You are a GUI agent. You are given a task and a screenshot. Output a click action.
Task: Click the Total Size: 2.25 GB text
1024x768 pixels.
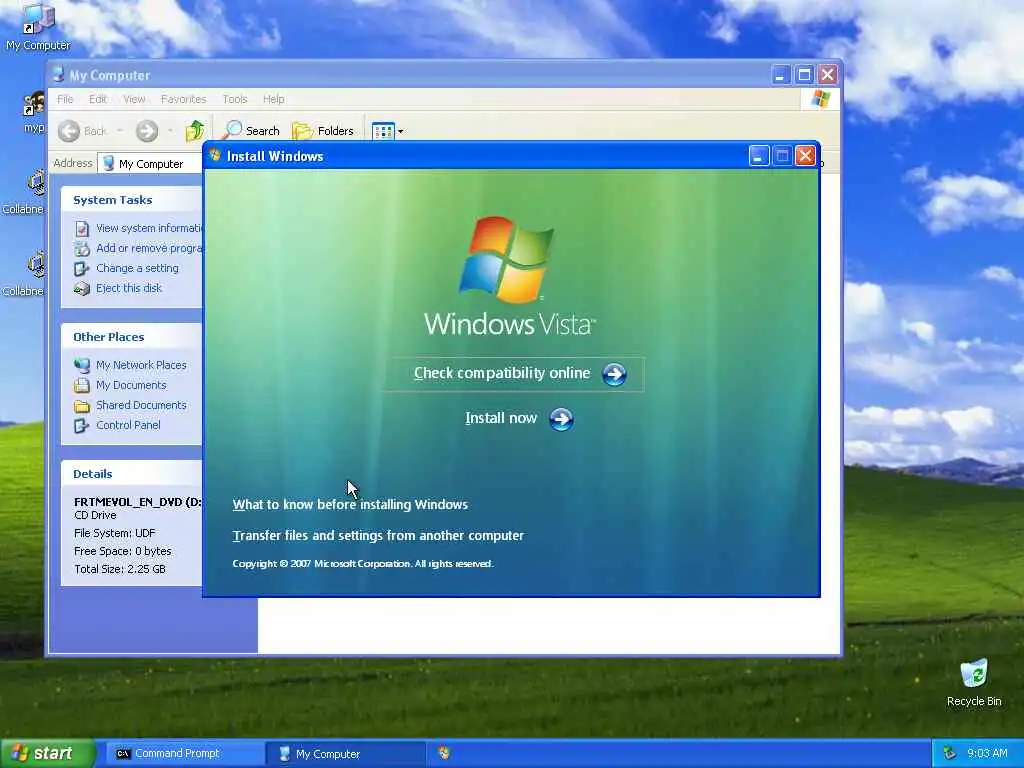click(120, 569)
